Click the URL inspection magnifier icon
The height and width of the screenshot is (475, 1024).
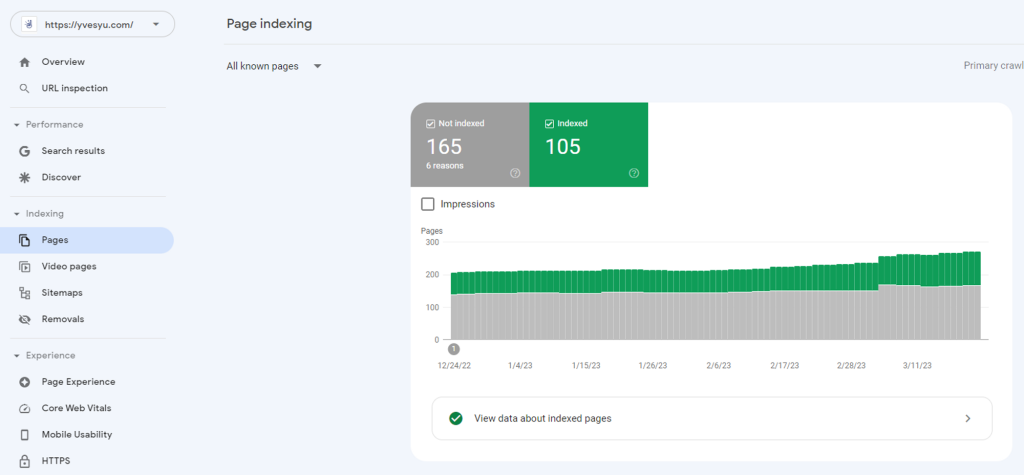coord(25,88)
